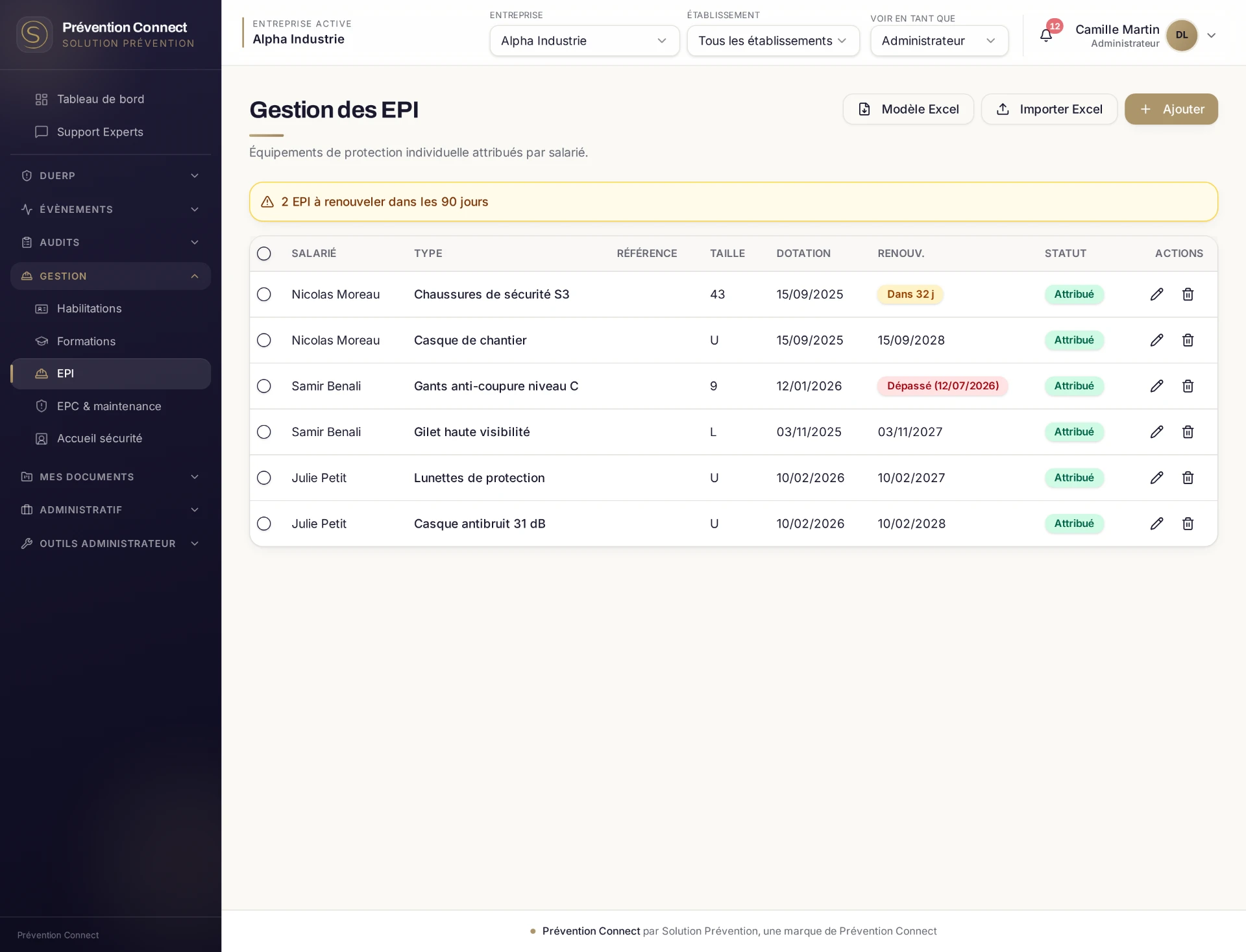Screen dimensions: 1246x952
Task: Open the Entreprise Alpha Industrie dropdown
Action: [x=584, y=41]
